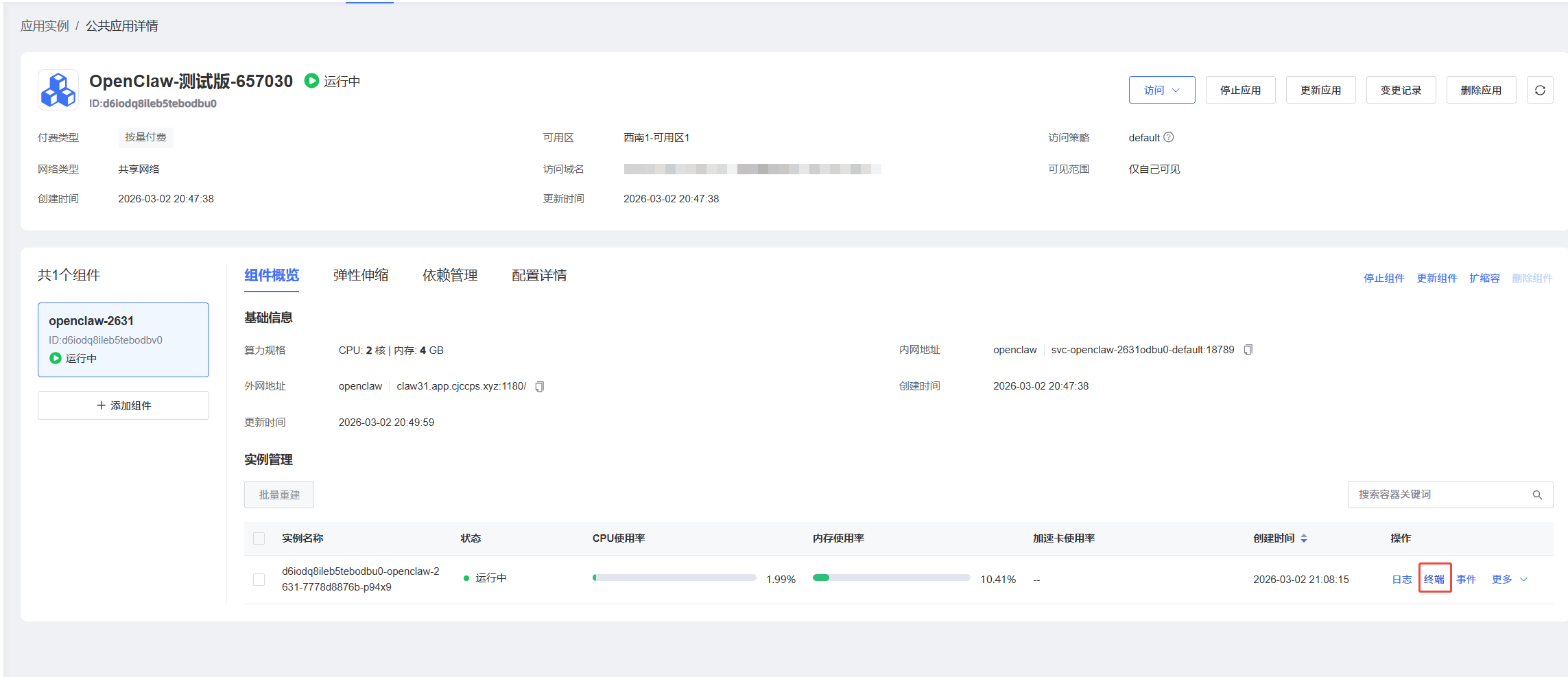
Task: Click the green running status icon in the header
Action: coord(311,81)
